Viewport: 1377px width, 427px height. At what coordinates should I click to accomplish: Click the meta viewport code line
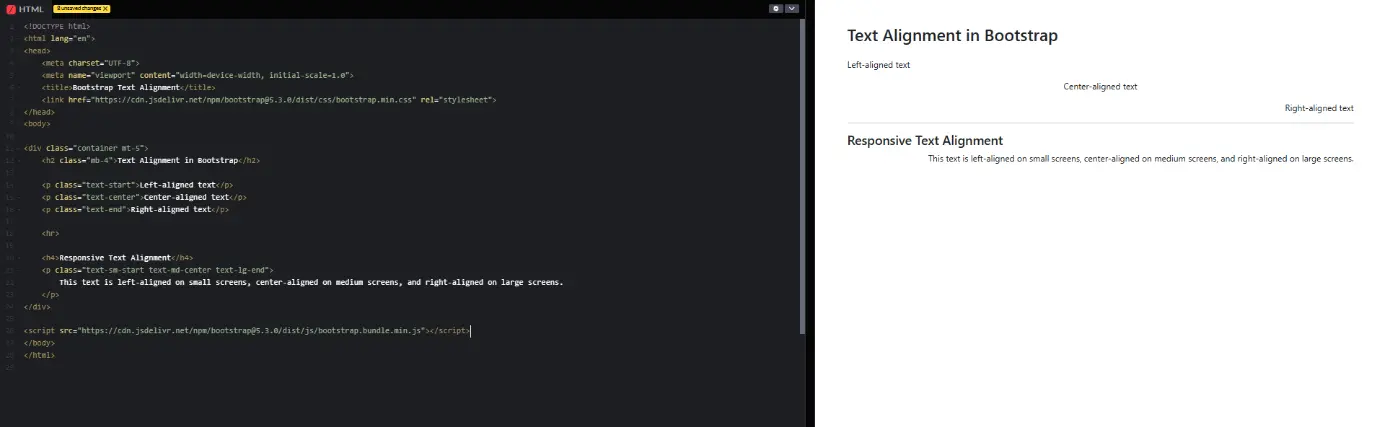click(197, 75)
